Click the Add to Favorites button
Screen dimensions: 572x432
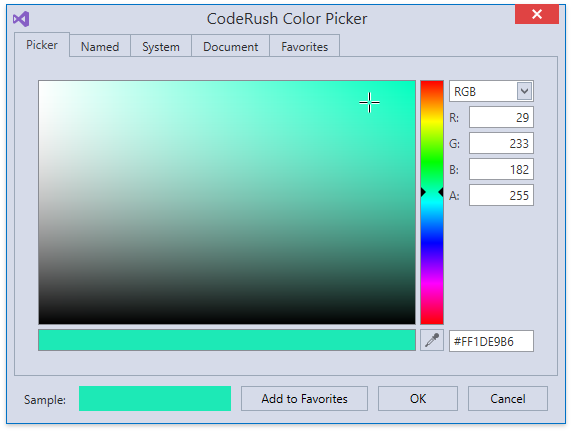[x=304, y=399]
